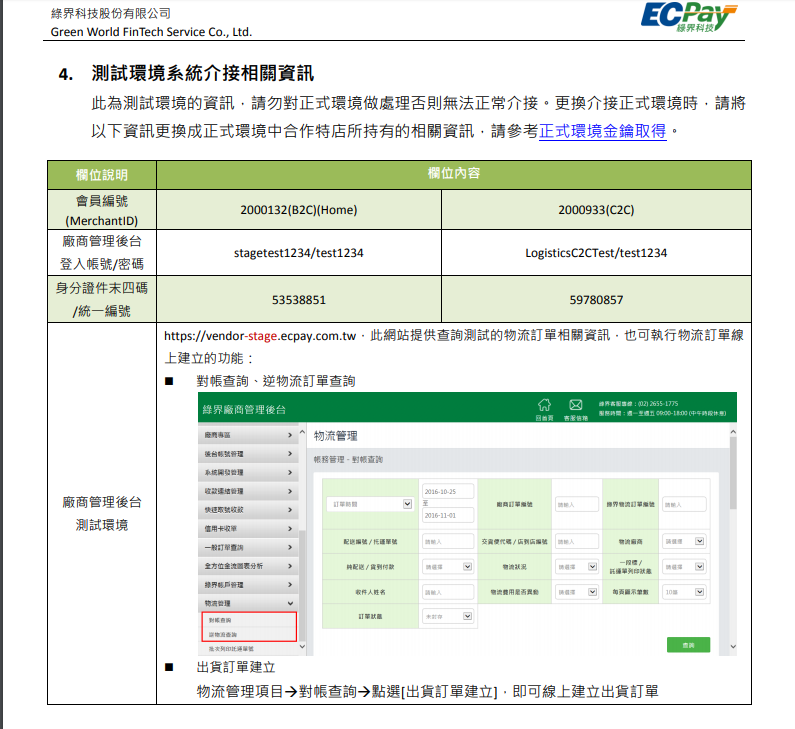This screenshot has width=795, height=729.
Task: Click the 欄位內容 table header
Action: (454, 173)
